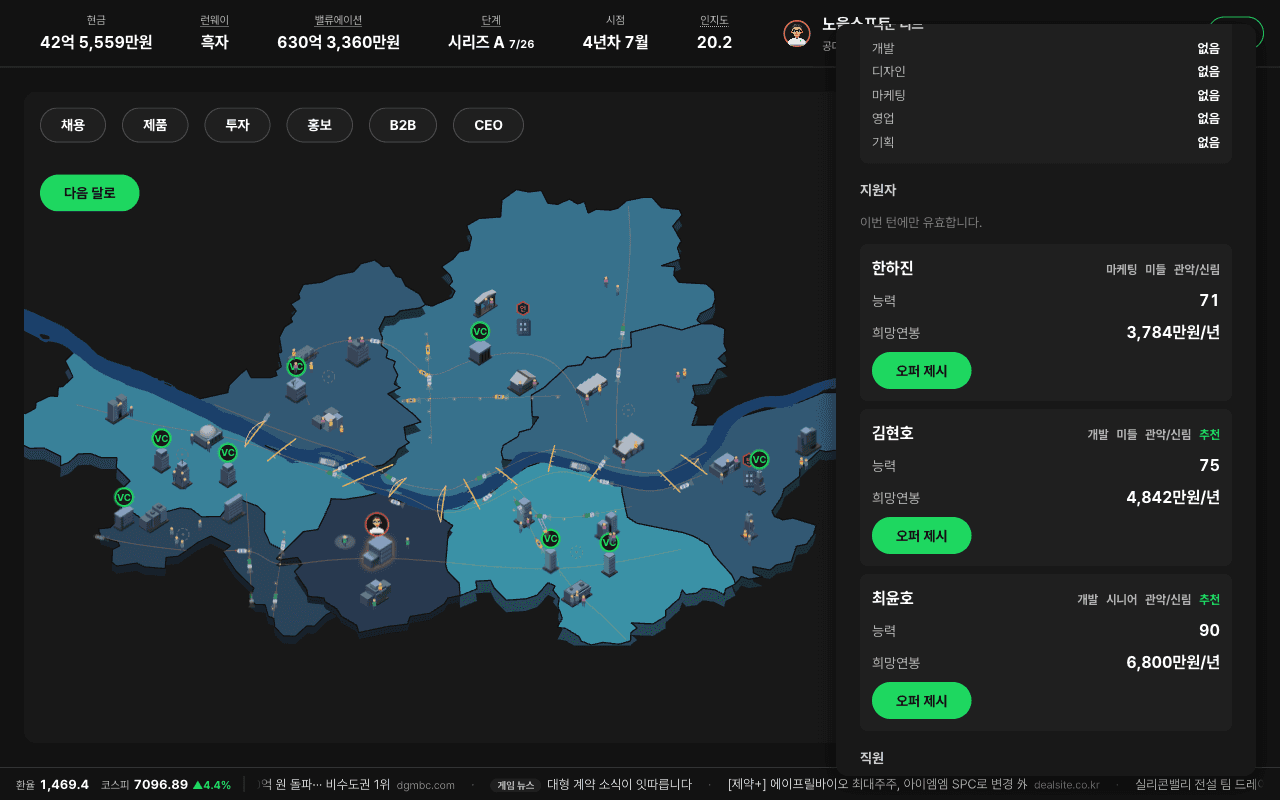1280x800 pixels.
Task: Open the CEO menu
Action: point(488,125)
